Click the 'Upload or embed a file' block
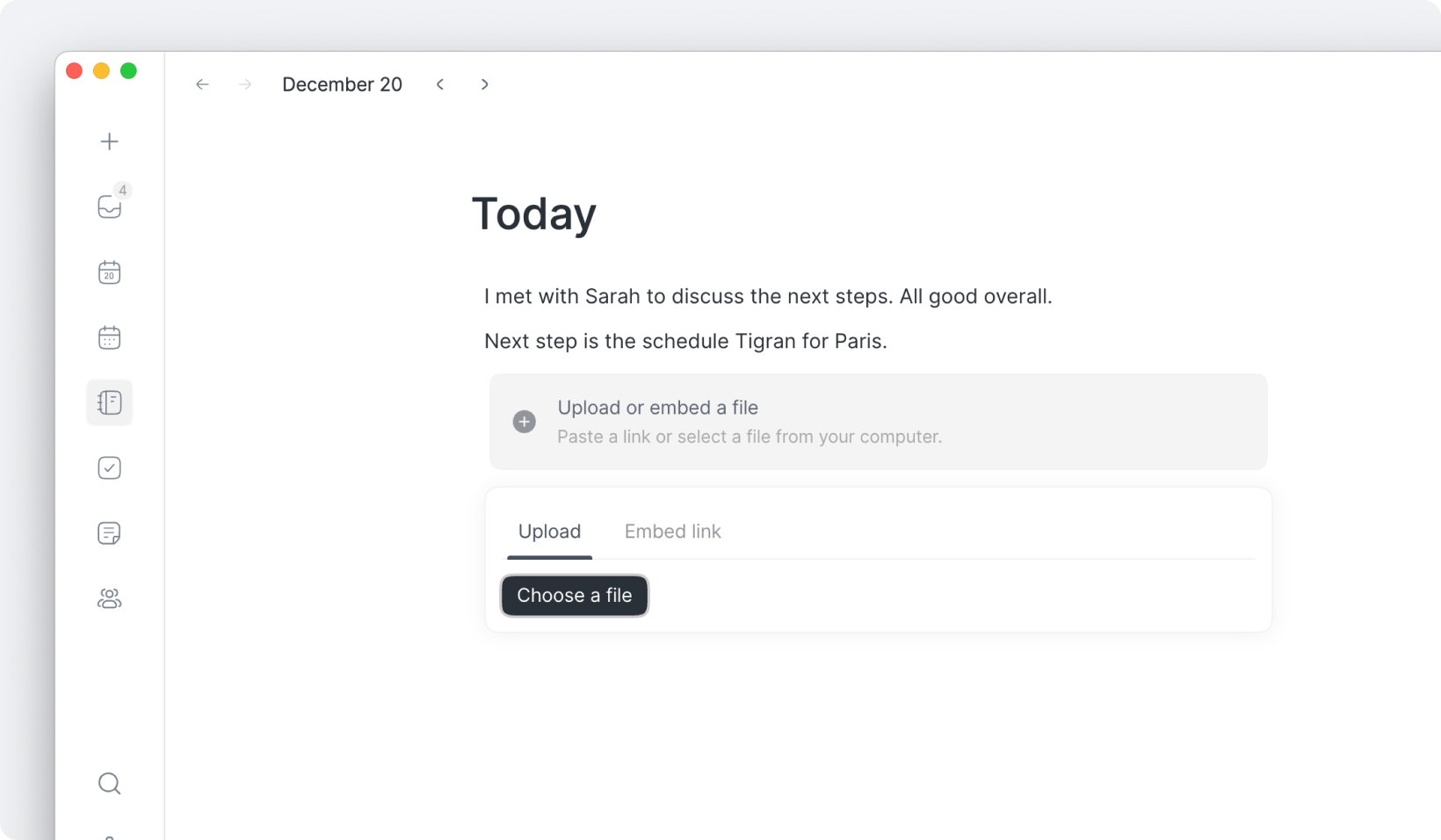This screenshot has width=1441, height=840. [878, 422]
